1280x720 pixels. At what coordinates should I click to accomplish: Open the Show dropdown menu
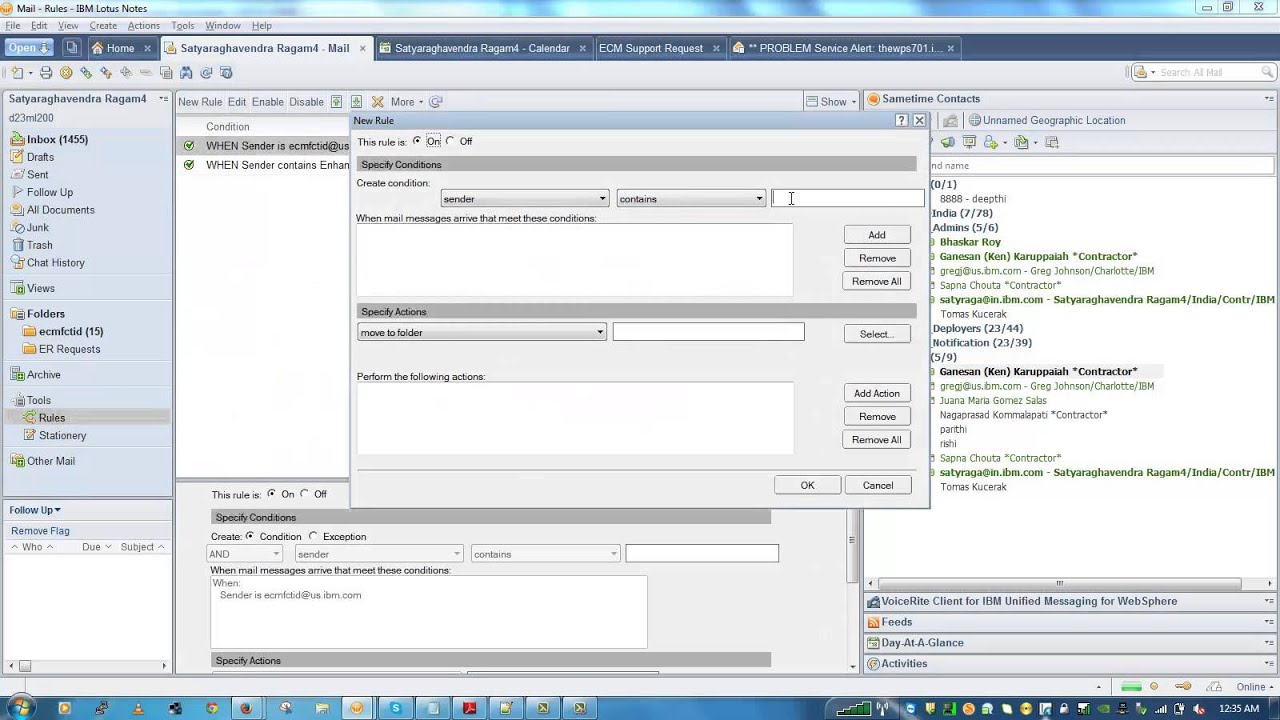(832, 102)
